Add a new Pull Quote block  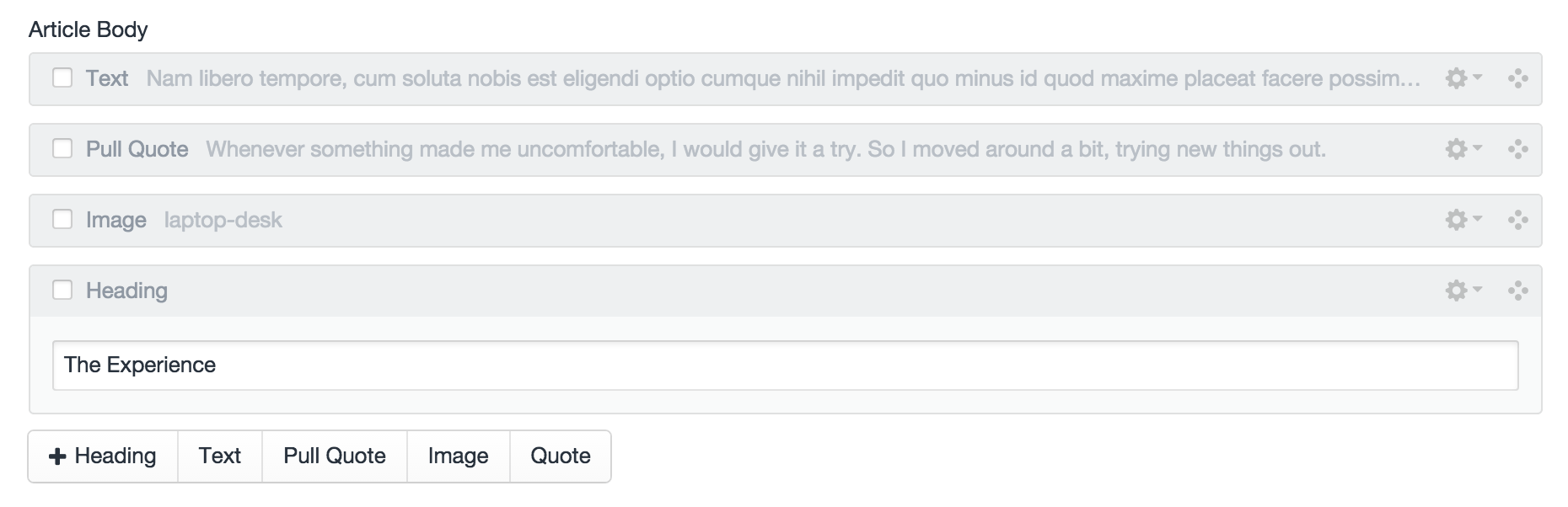point(335,456)
